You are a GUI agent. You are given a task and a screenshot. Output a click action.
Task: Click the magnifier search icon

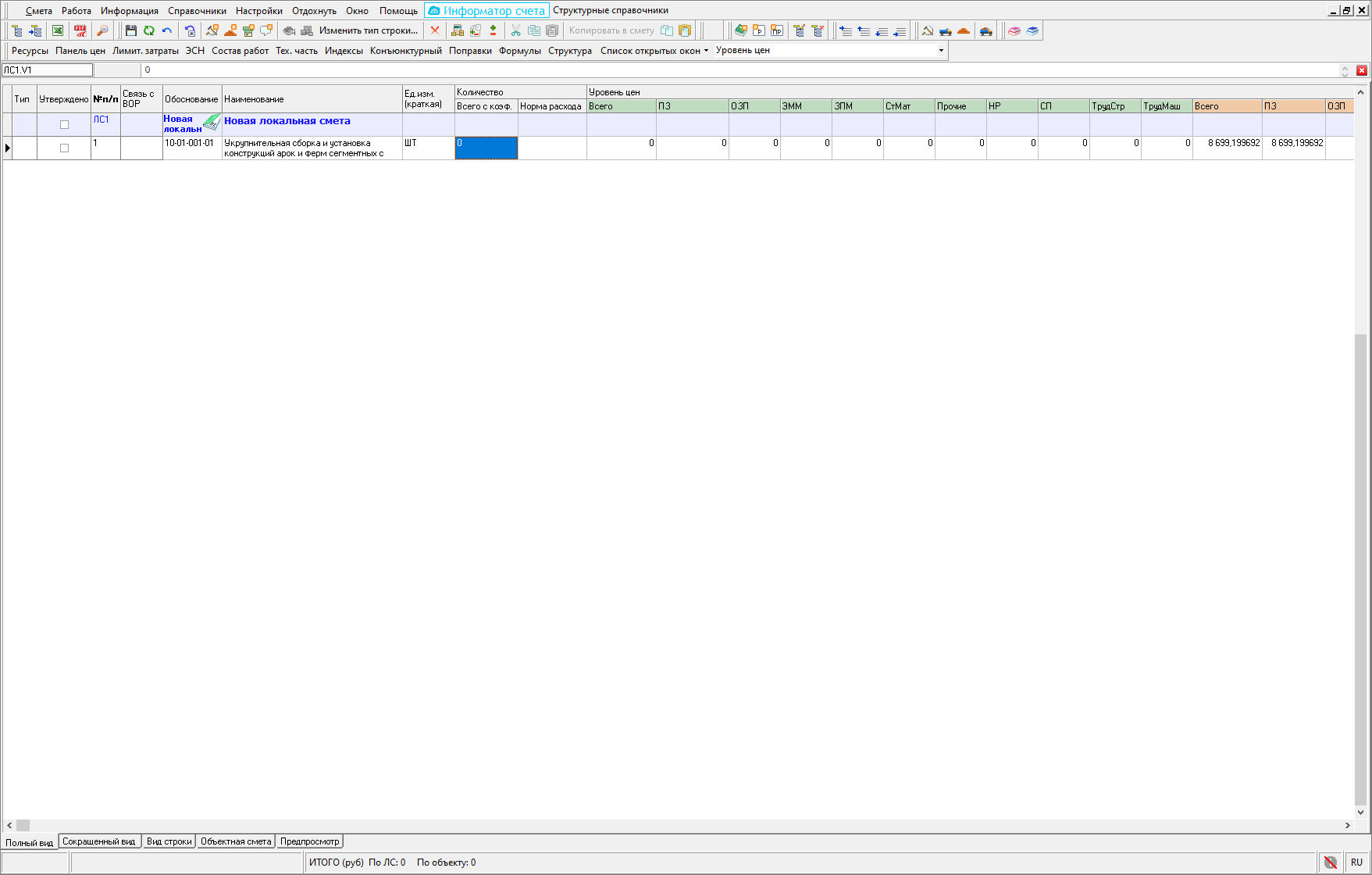click(102, 30)
